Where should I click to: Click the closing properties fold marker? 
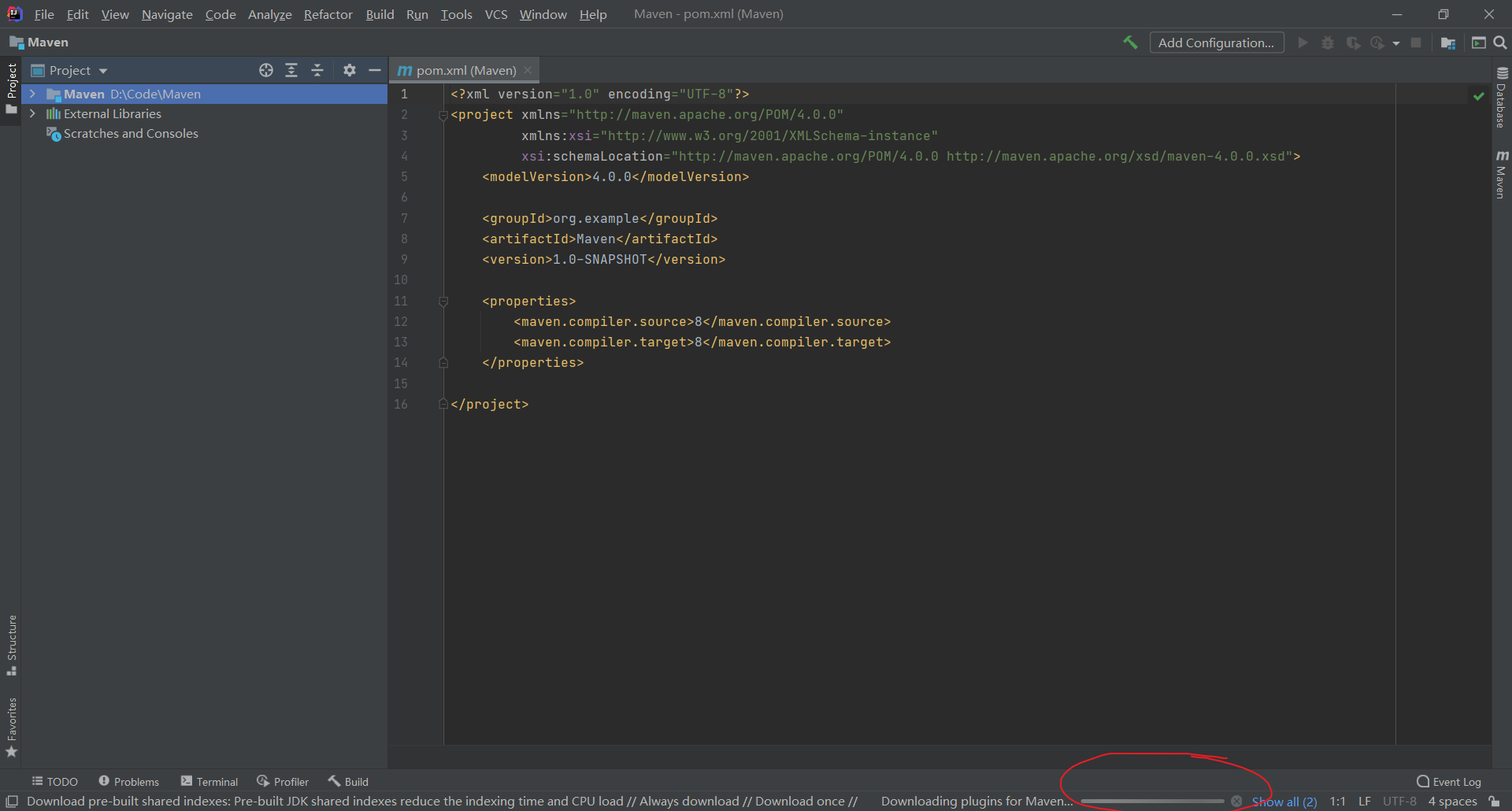pyautogui.click(x=443, y=363)
